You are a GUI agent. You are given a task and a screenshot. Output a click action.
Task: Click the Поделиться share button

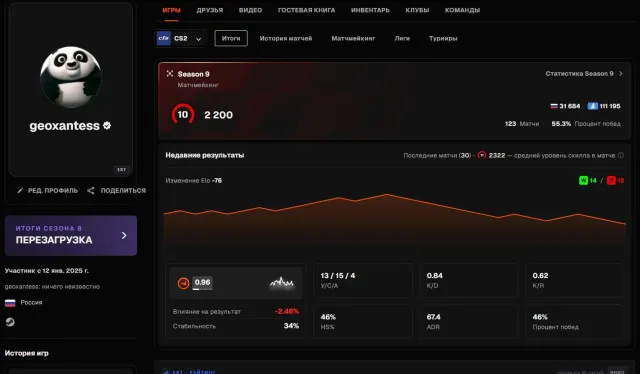click(x=116, y=191)
